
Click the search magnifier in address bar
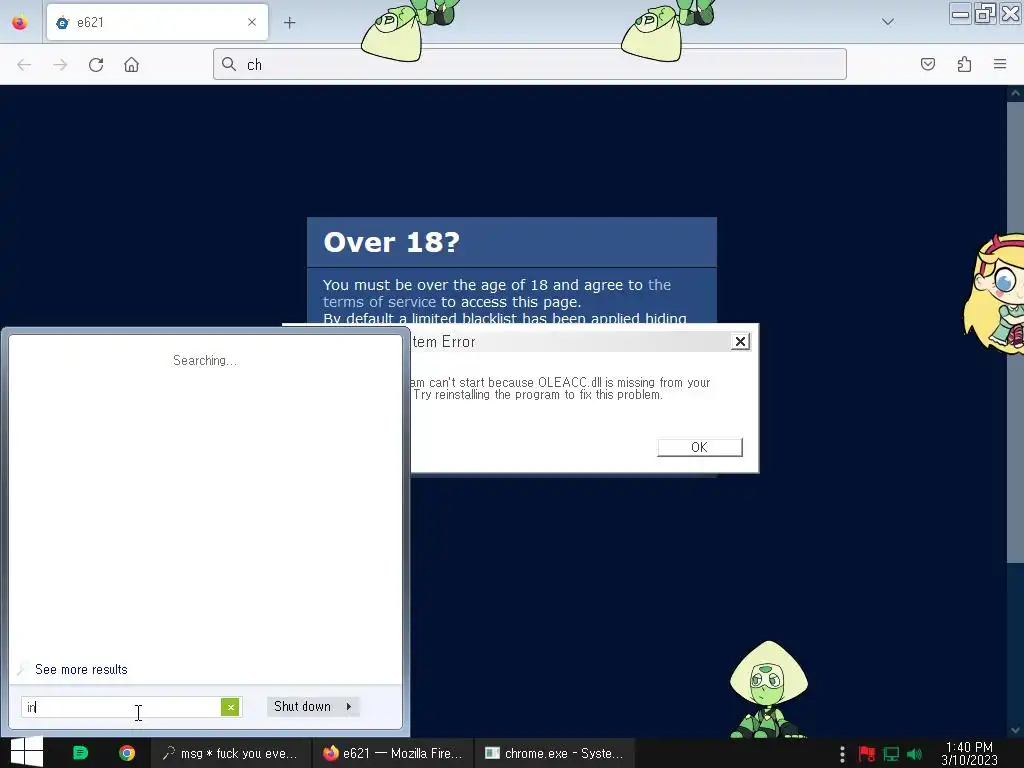coord(229,64)
